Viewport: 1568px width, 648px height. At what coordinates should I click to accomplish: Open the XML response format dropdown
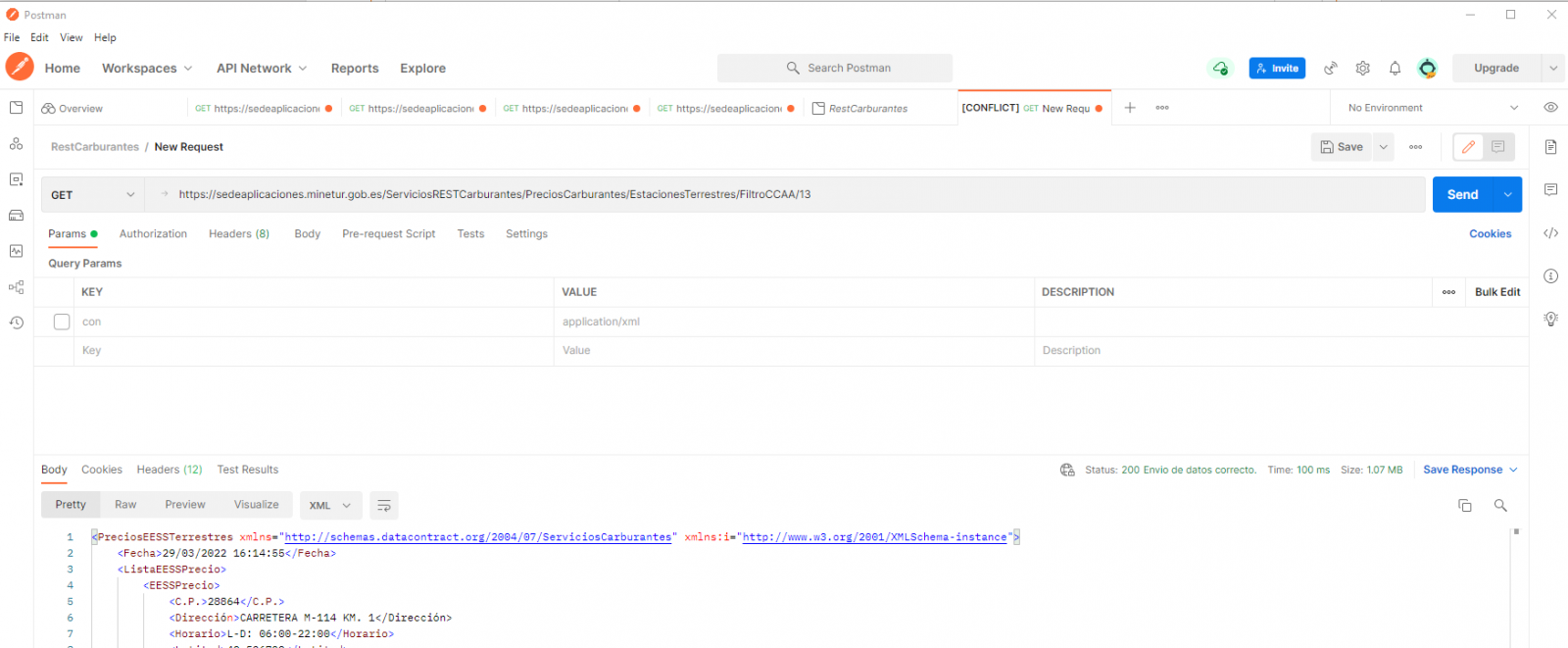[330, 506]
